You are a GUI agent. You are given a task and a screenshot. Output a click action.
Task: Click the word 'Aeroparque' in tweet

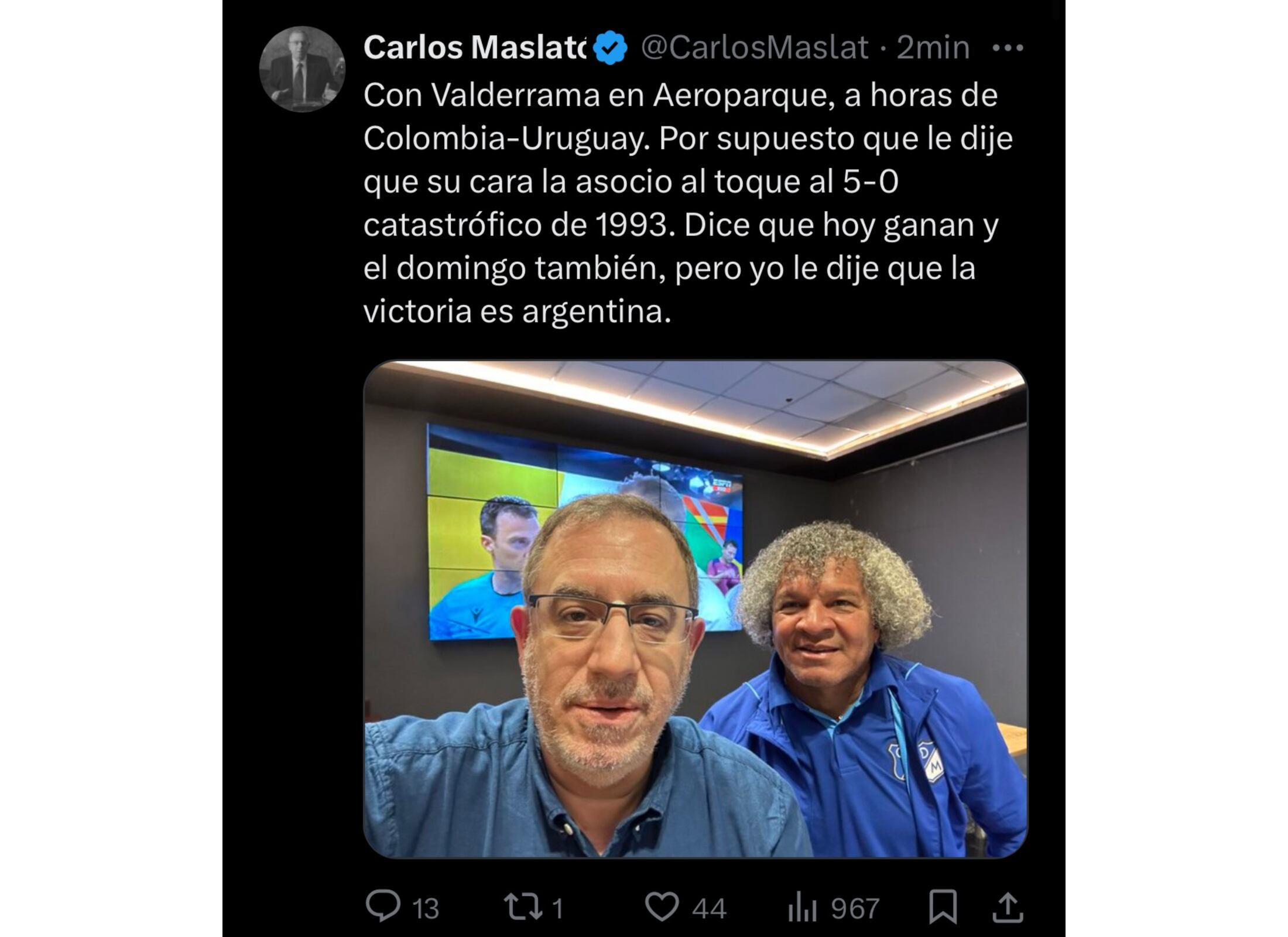click(744, 95)
